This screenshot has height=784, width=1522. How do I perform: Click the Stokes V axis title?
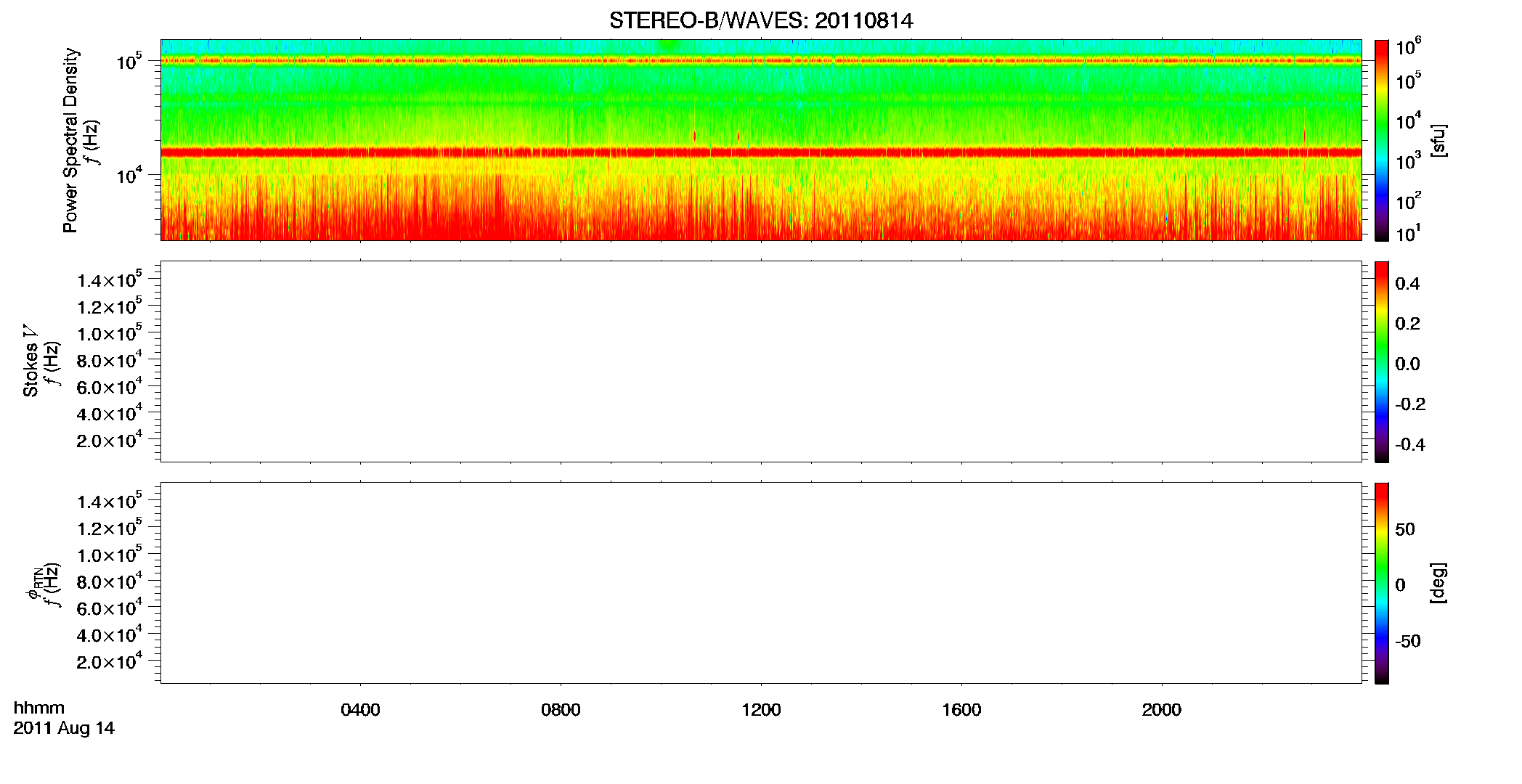(x=30, y=362)
